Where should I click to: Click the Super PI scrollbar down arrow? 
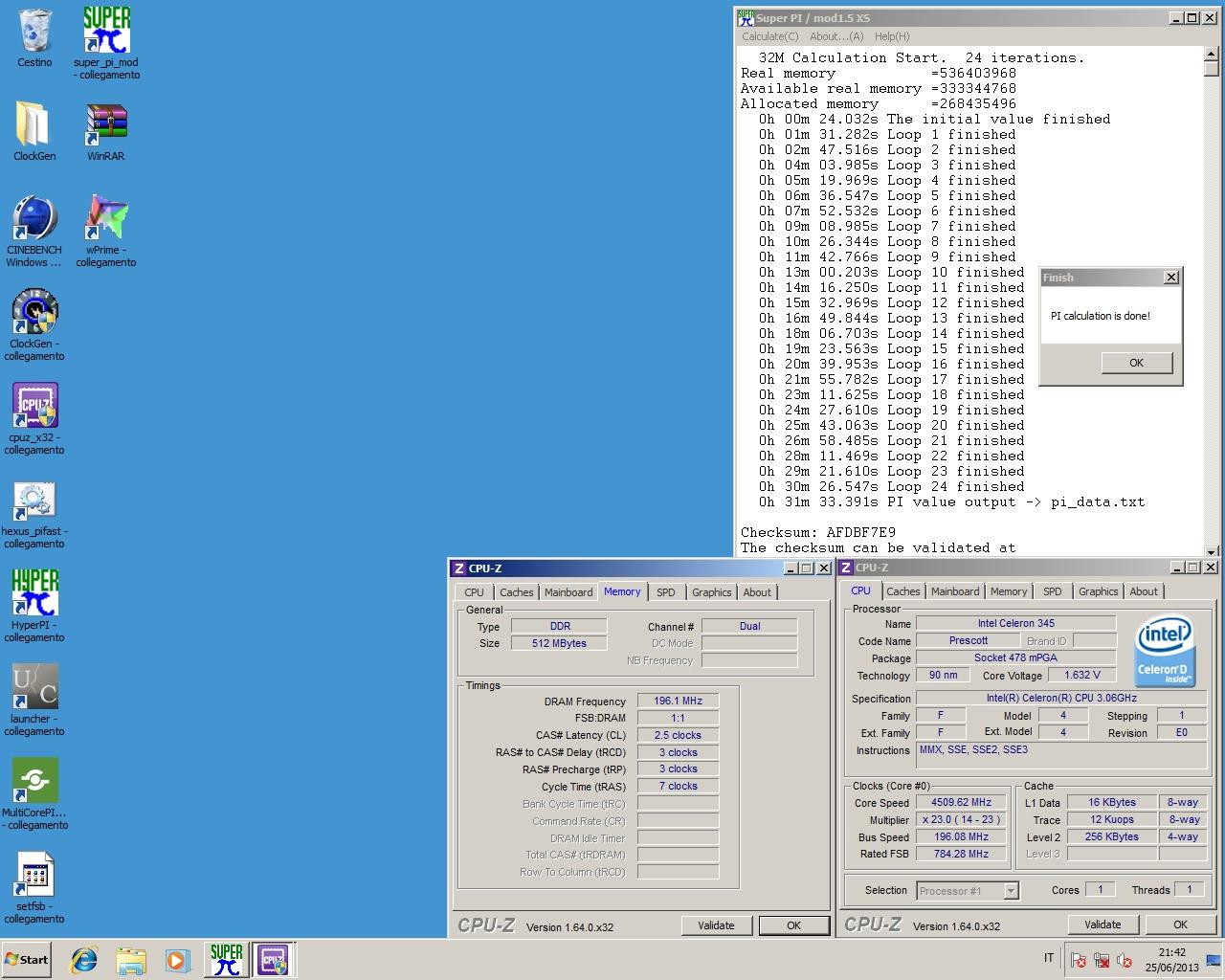click(1212, 550)
